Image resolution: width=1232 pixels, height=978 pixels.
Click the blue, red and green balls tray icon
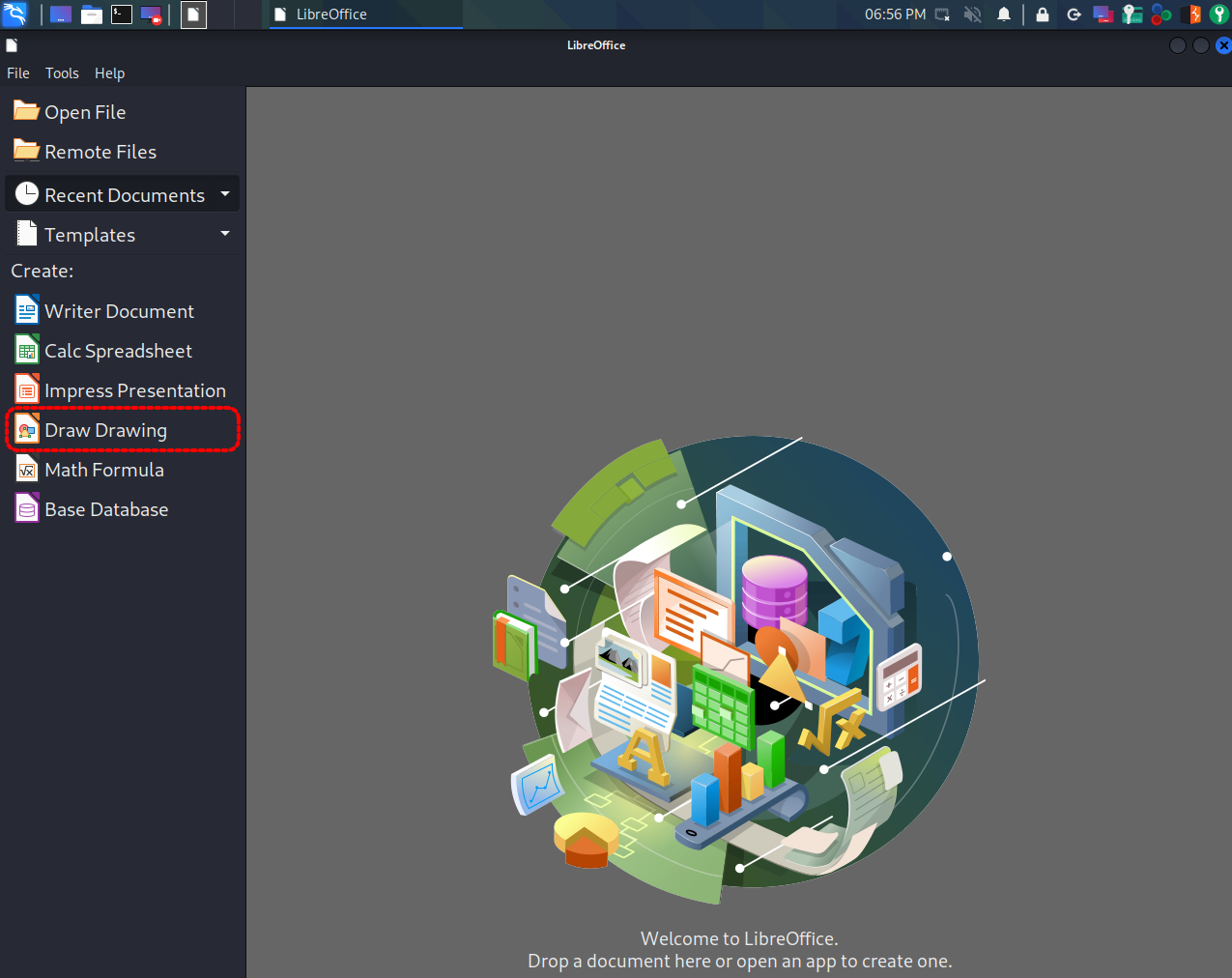pyautogui.click(x=1161, y=14)
